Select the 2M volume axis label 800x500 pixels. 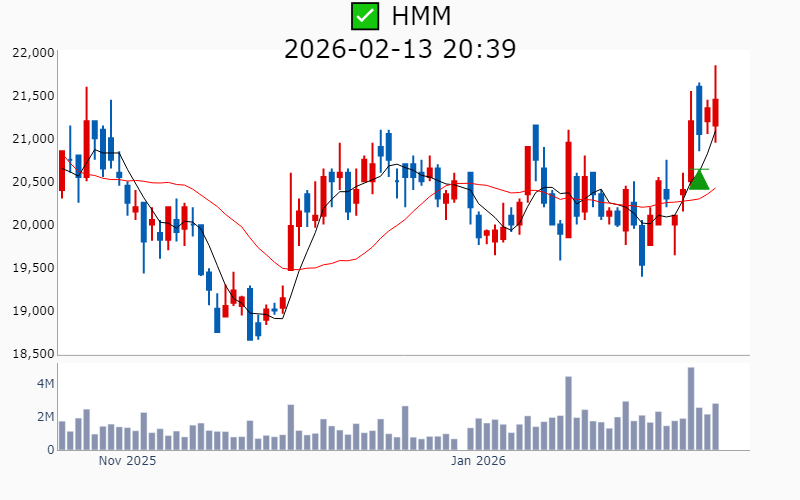point(45,416)
